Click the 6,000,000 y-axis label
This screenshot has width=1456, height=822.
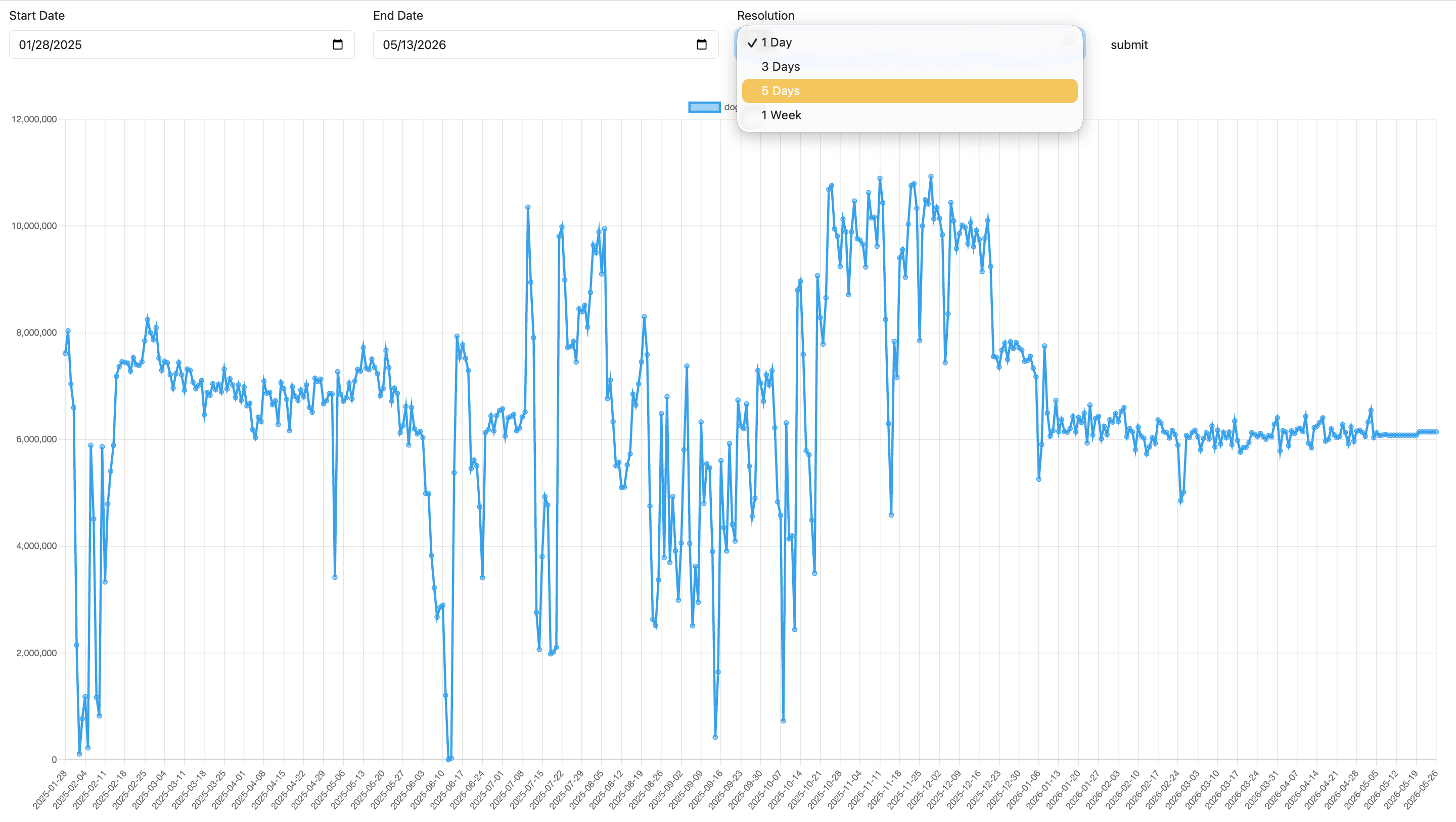36,439
